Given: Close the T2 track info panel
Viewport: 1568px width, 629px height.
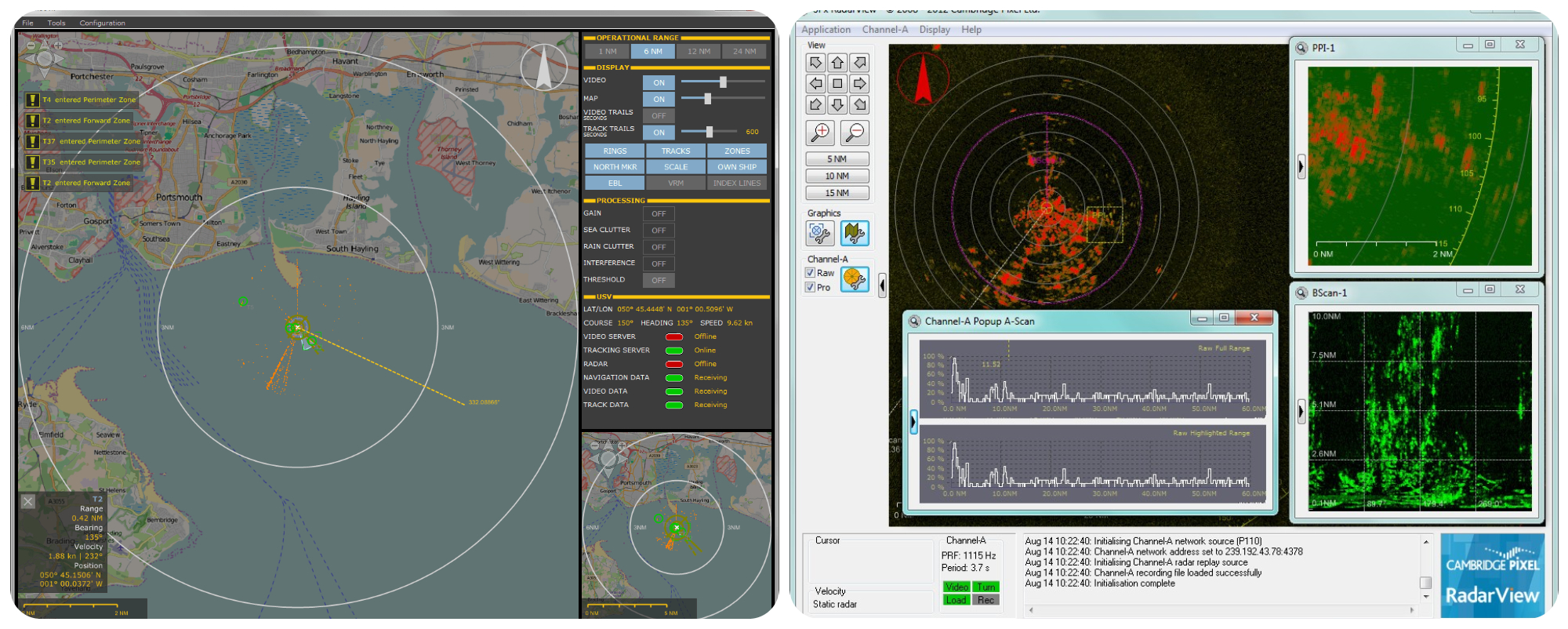Looking at the screenshot, I should tap(28, 501).
